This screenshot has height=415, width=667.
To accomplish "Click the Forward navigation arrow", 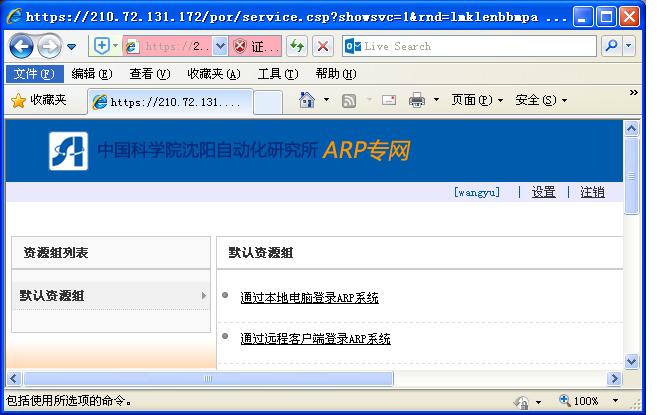I will [x=48, y=46].
